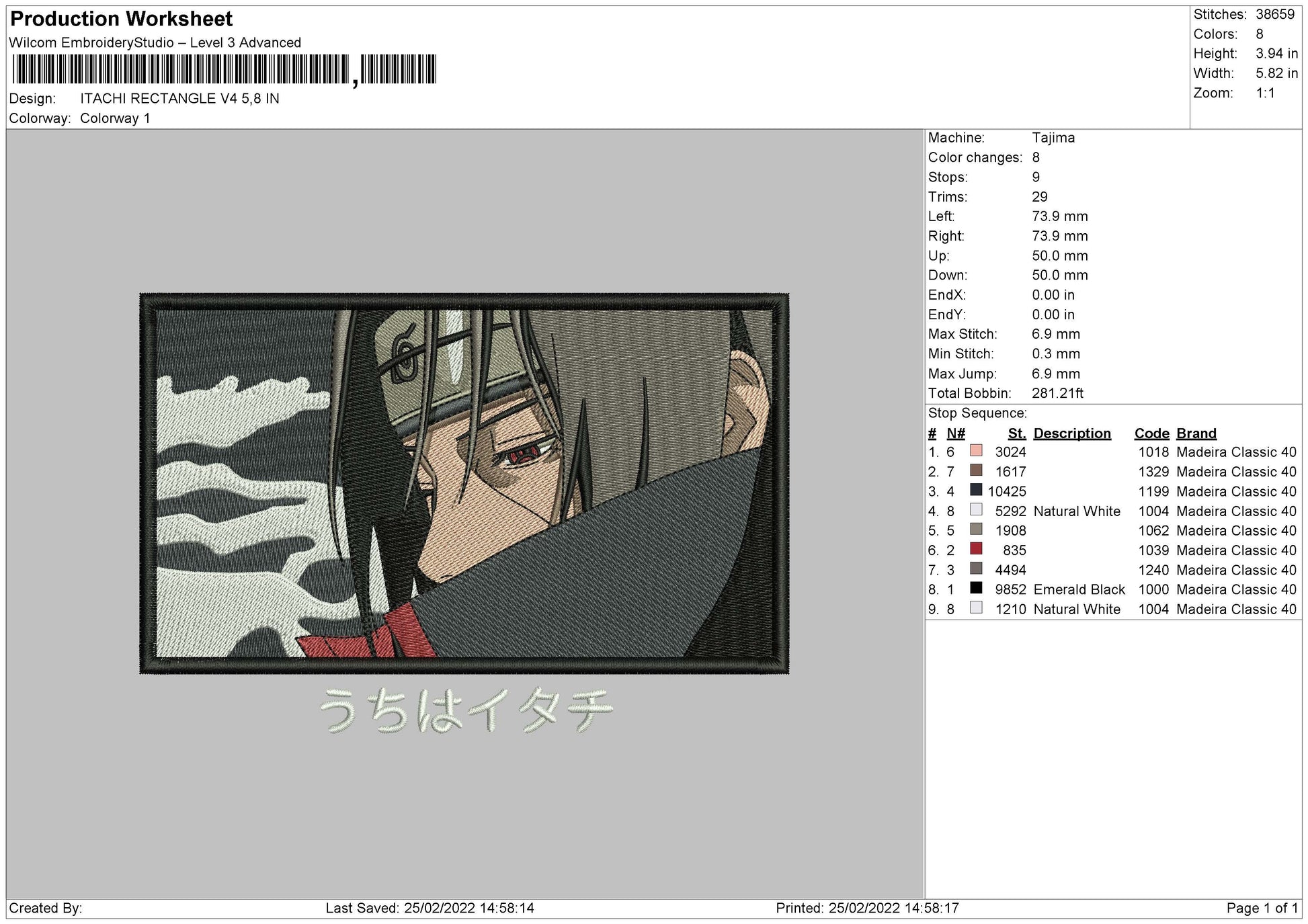Click stitch count 10425 in stop 3
This screenshot has height=924, width=1308.
1007,491
